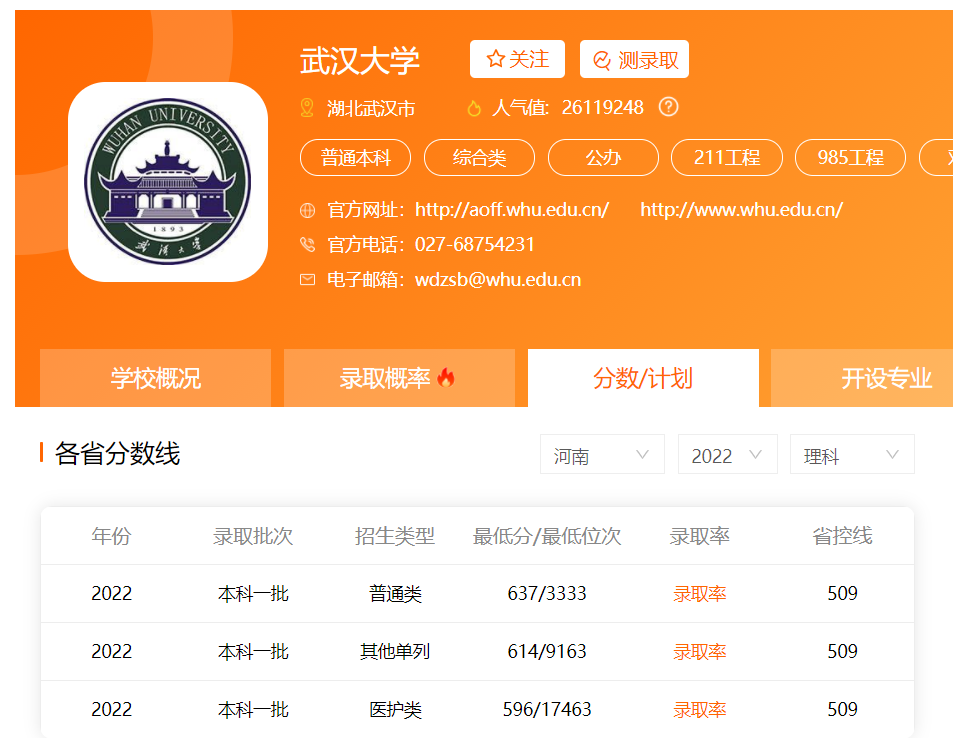The width and height of the screenshot is (953, 738).
Task: Click the 其他单列 cell
Action: (395, 652)
